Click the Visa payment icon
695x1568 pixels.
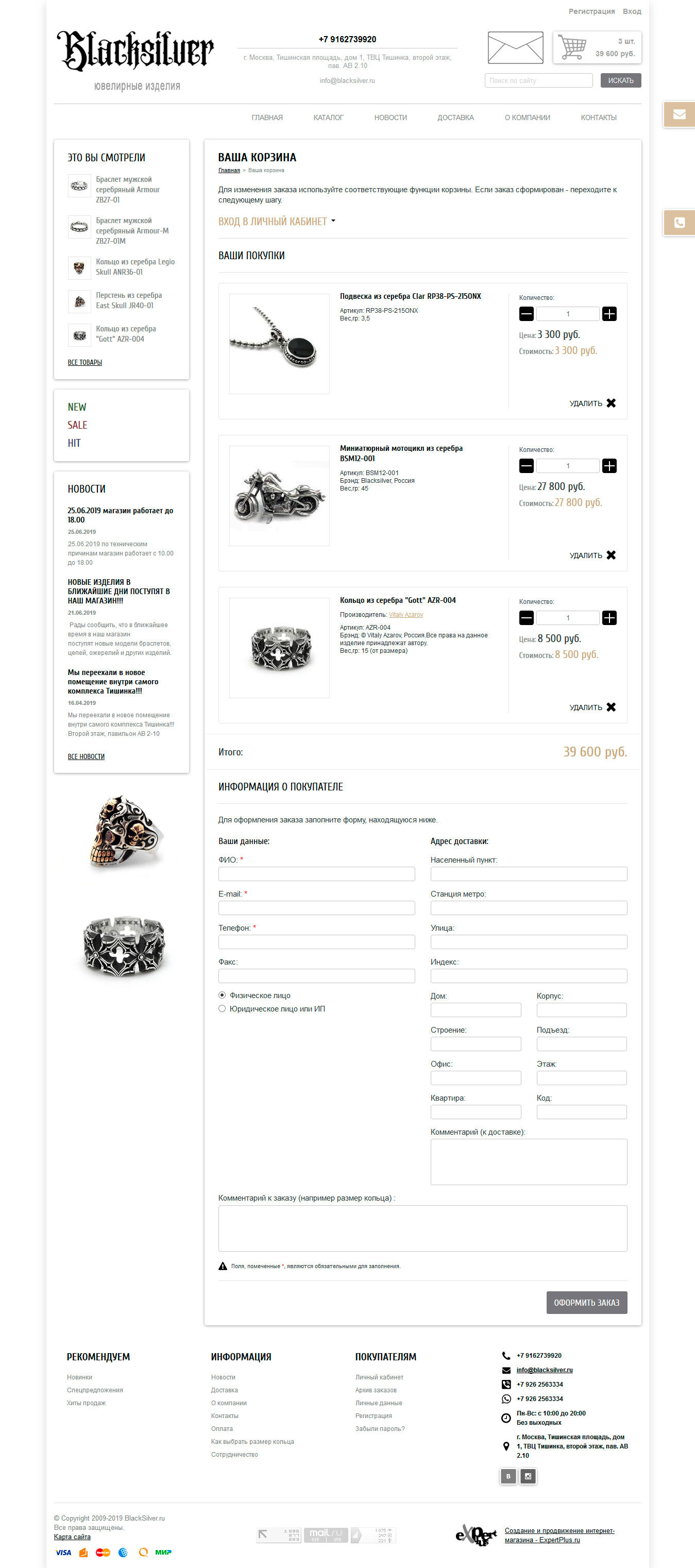tap(63, 1552)
